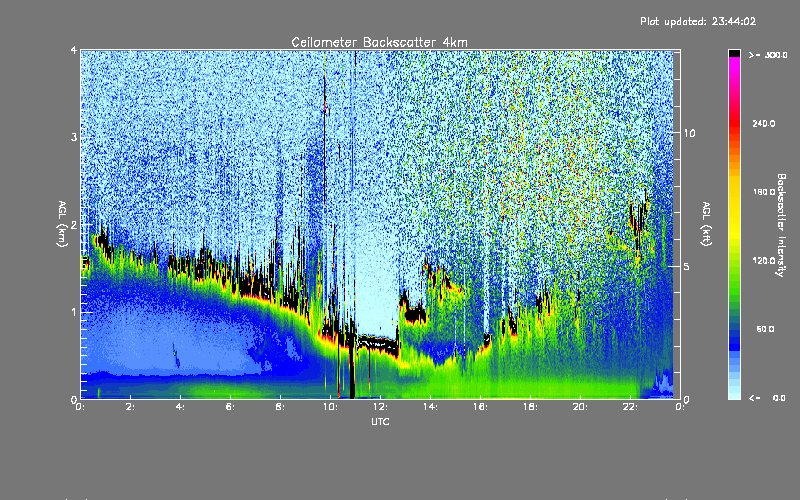The height and width of the screenshot is (500, 800).
Task: Click the "6:" UTC hour tick label
Action: pos(231,407)
